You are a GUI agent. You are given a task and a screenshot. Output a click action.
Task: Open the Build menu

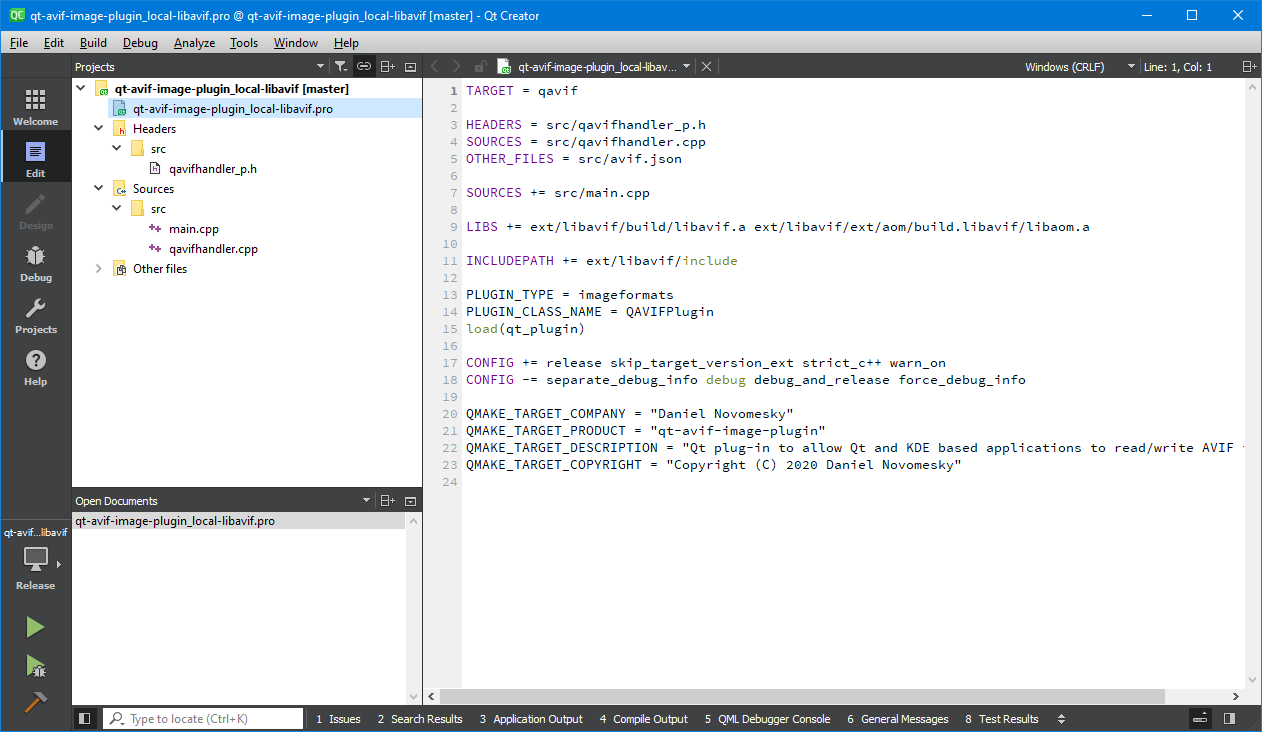click(x=93, y=43)
